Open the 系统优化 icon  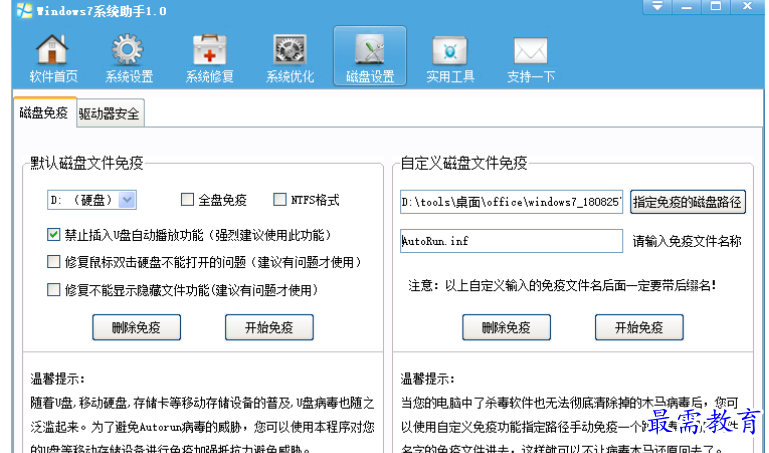[290, 57]
